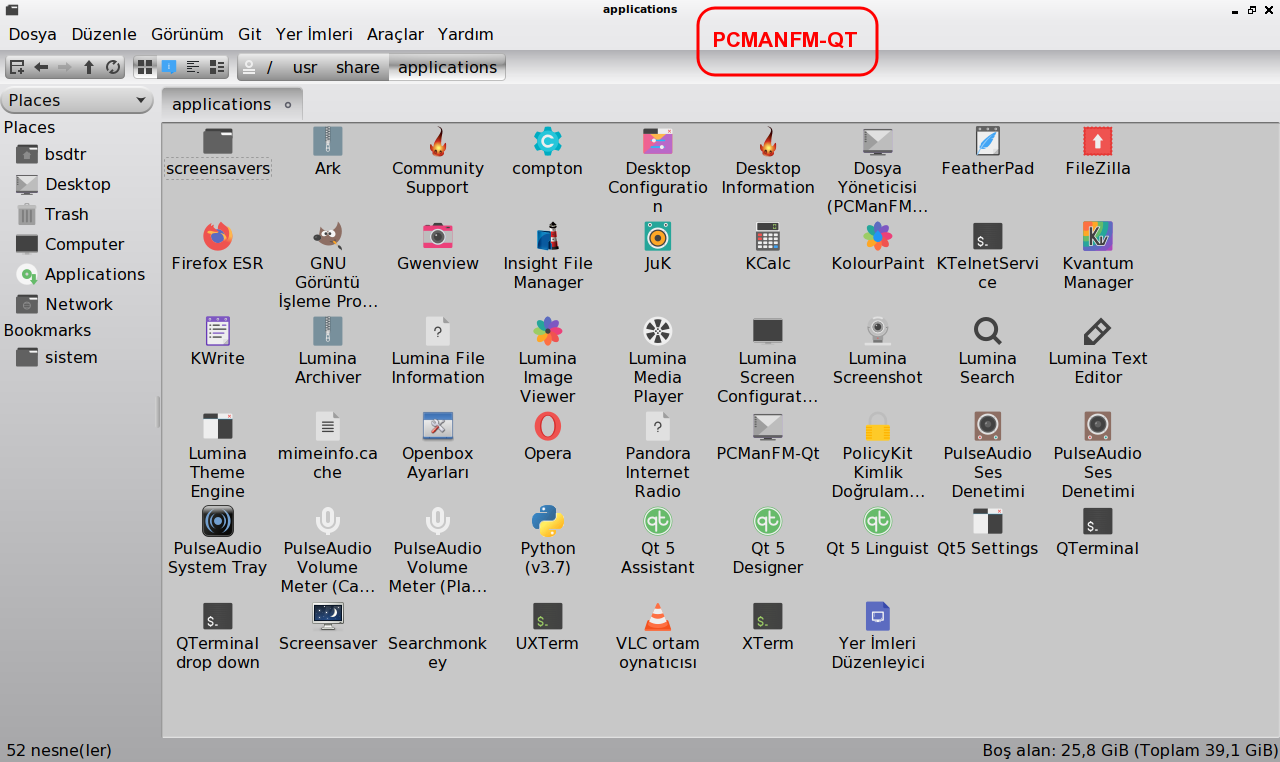The height and width of the screenshot is (762, 1280).
Task: Select the KolourPaint icon
Action: tap(877, 236)
